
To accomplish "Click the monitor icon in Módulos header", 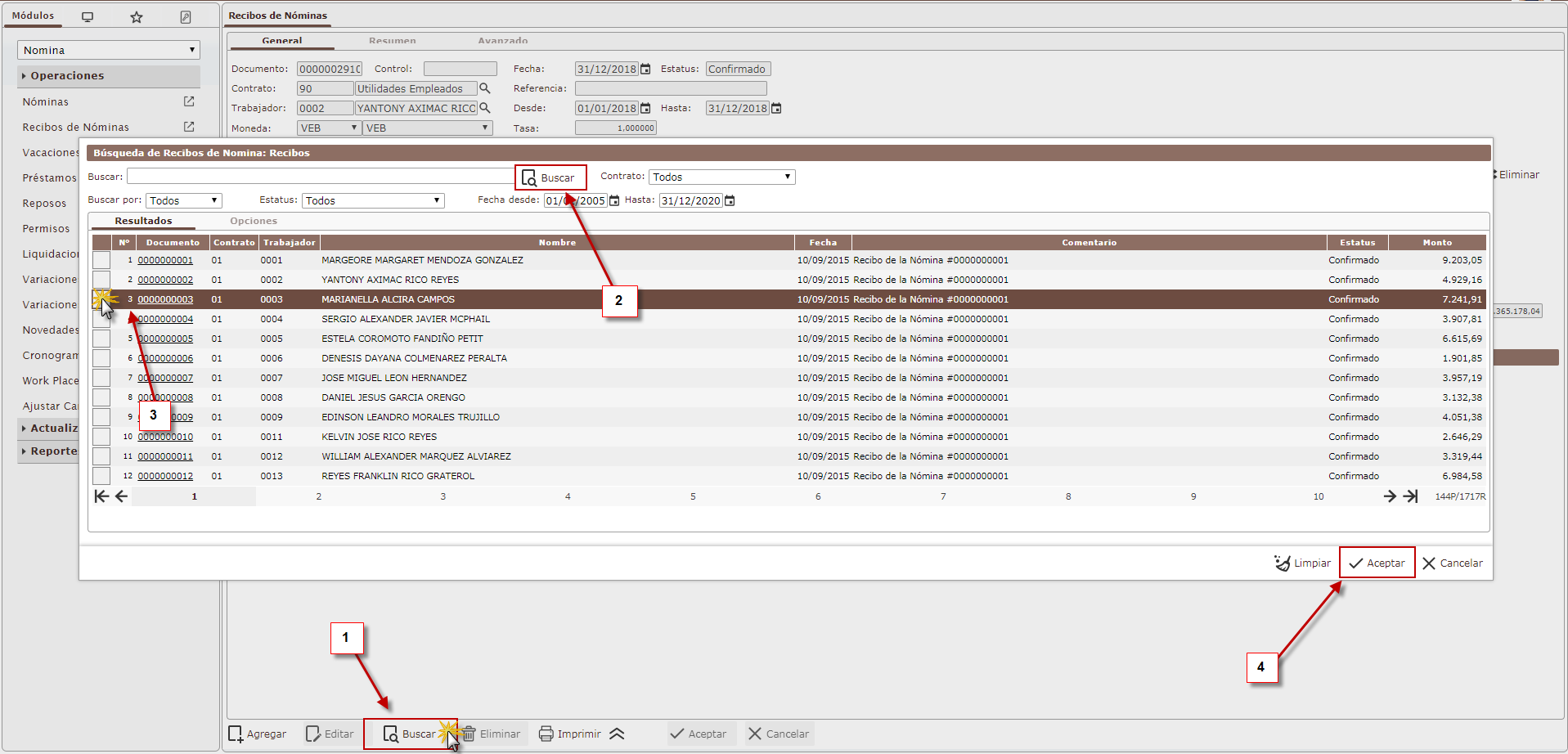I will pyautogui.click(x=88, y=17).
